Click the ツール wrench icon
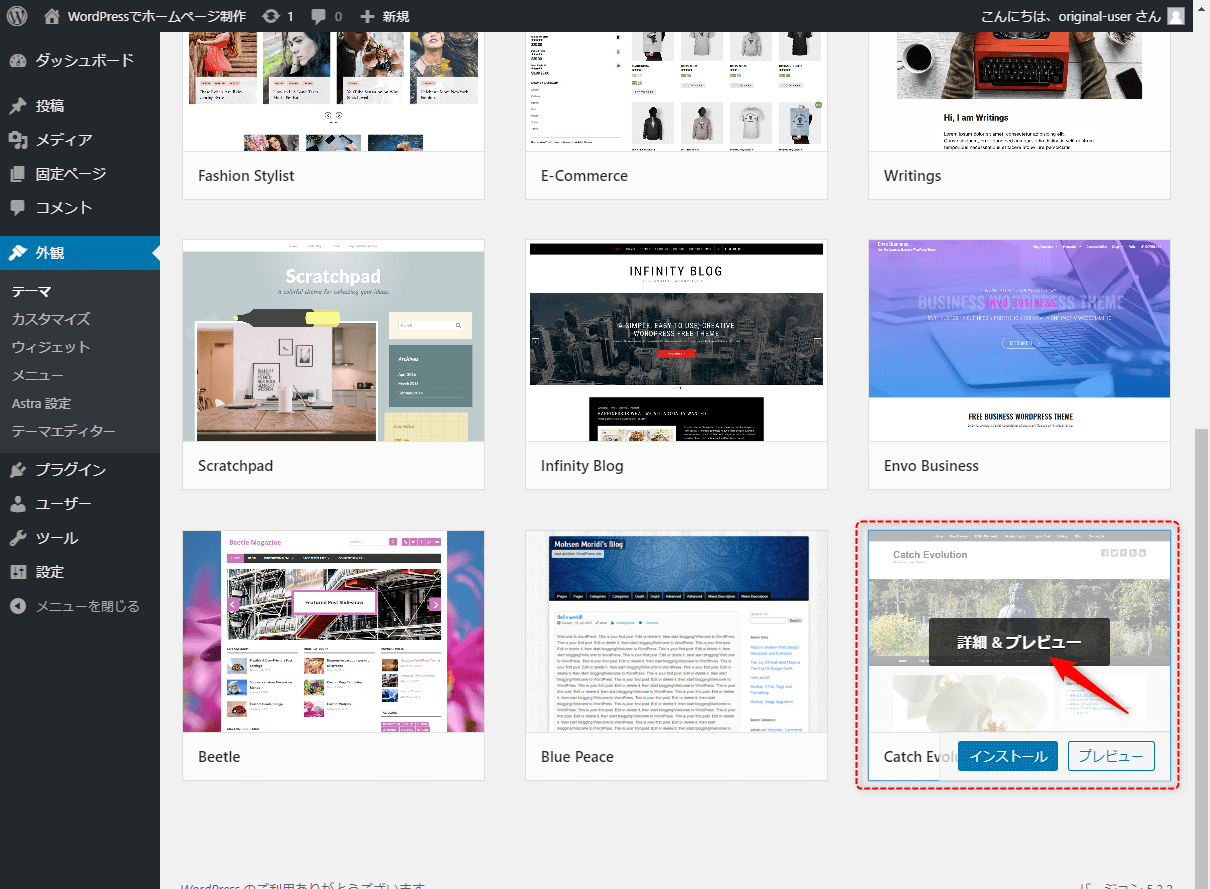This screenshot has height=889, width=1210. (18, 538)
